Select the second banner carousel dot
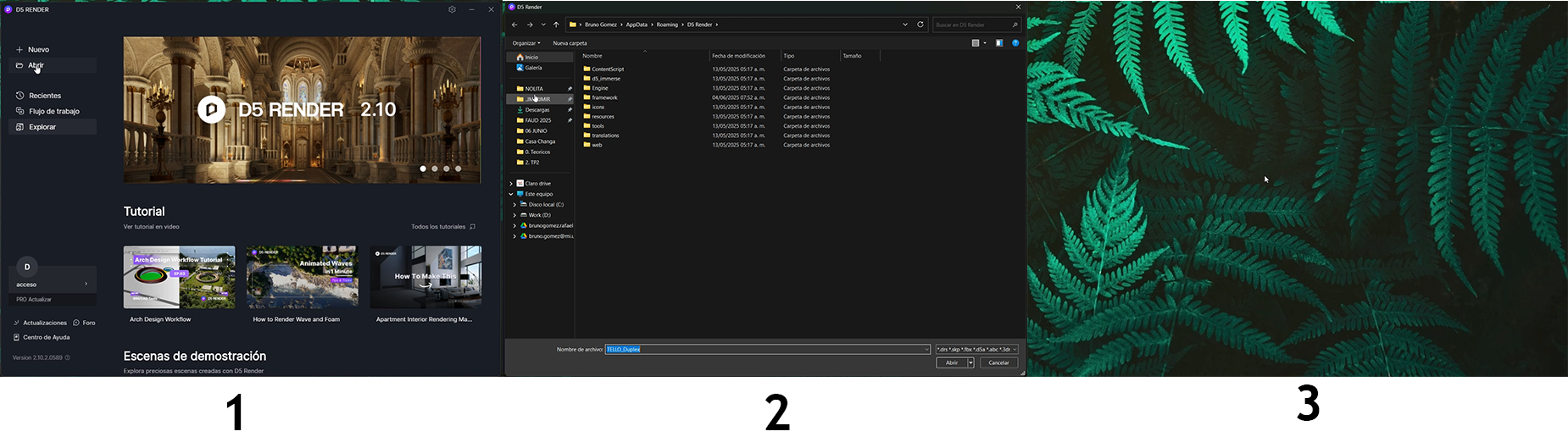This screenshot has height=448, width=1568. 435,169
